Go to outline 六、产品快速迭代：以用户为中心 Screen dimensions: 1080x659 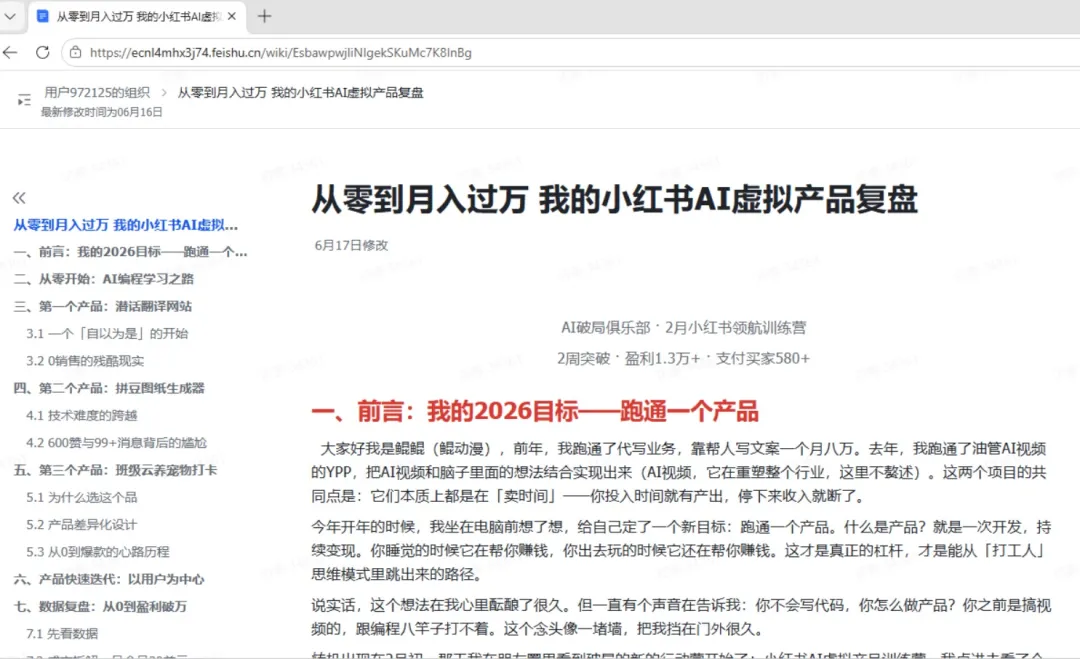click(x=109, y=579)
